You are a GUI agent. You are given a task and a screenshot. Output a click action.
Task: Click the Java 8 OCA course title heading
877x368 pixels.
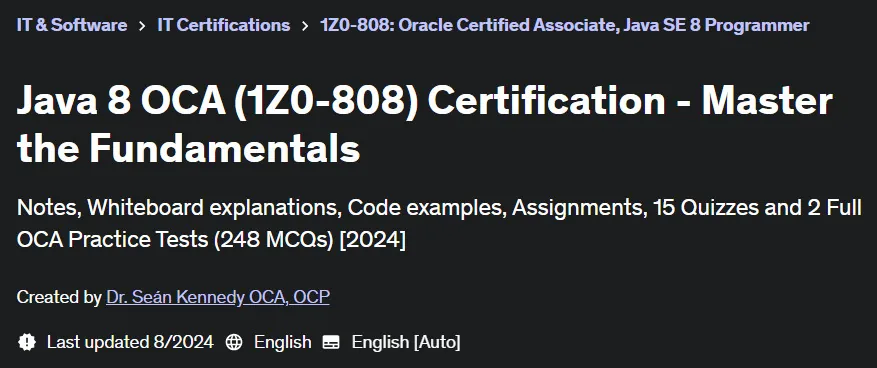(x=425, y=124)
